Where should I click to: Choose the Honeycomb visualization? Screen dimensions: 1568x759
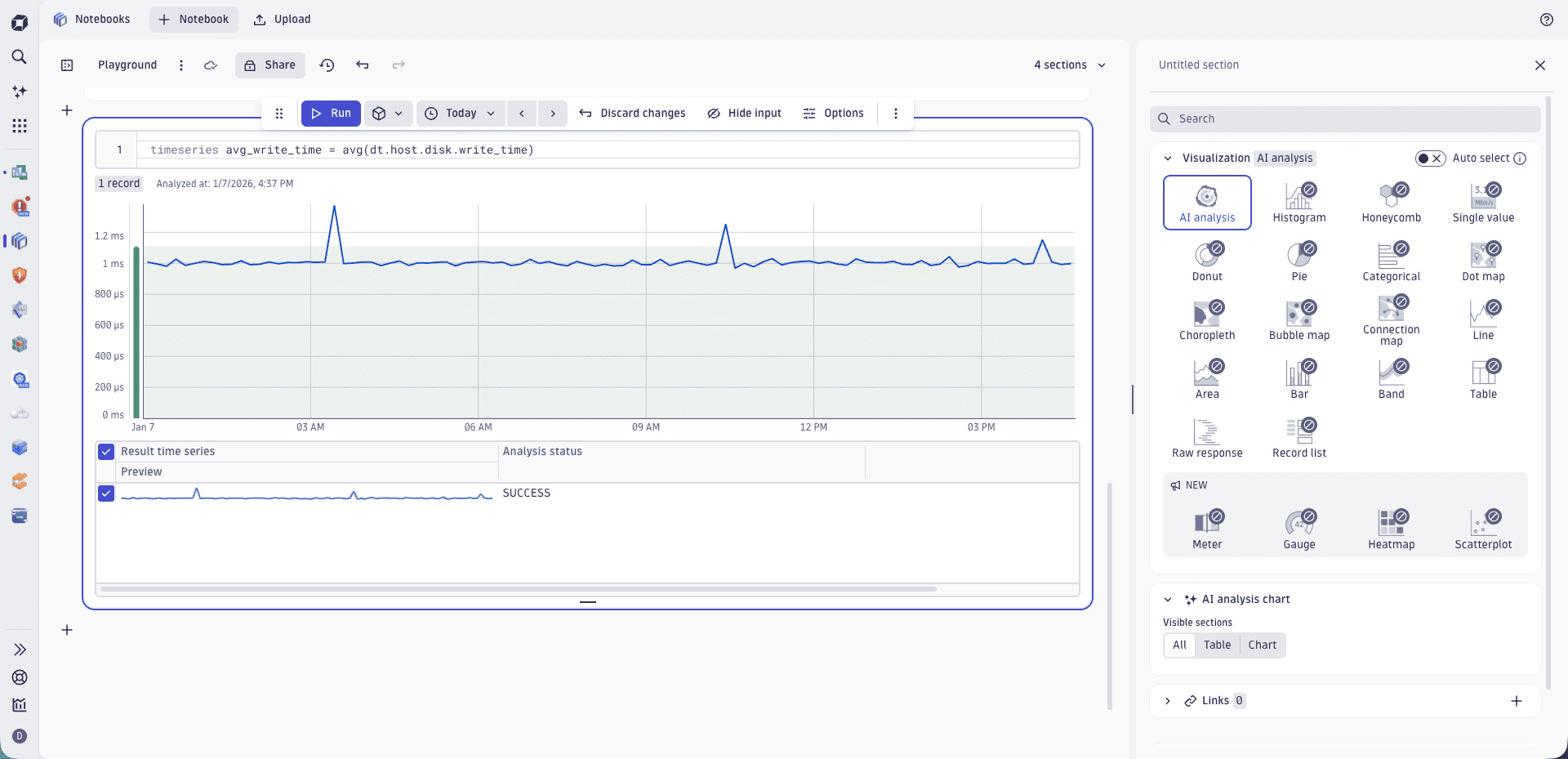point(1392,202)
